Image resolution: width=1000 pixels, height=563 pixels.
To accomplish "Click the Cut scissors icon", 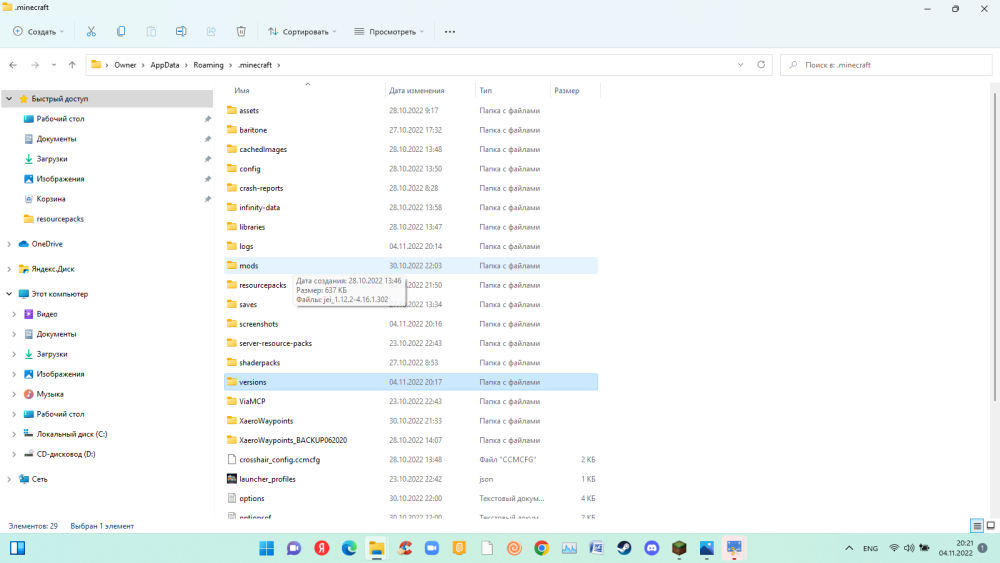I will tap(91, 31).
